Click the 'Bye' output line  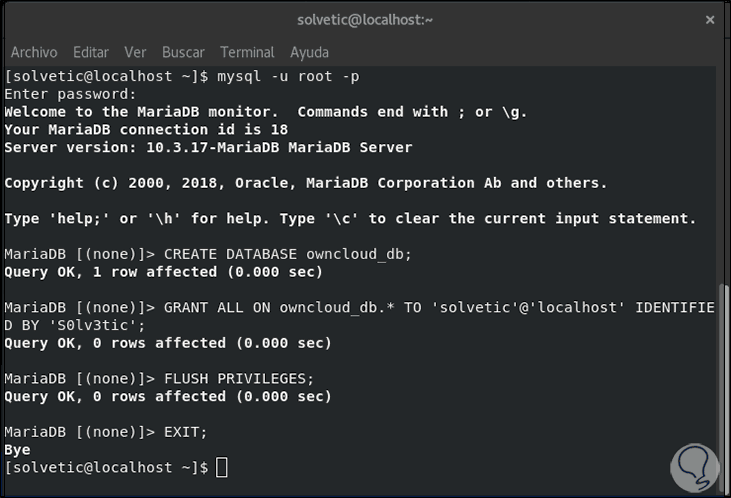(x=17, y=450)
